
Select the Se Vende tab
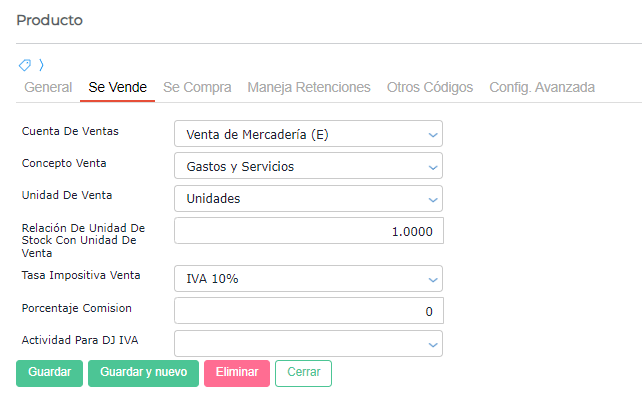[x=117, y=87]
